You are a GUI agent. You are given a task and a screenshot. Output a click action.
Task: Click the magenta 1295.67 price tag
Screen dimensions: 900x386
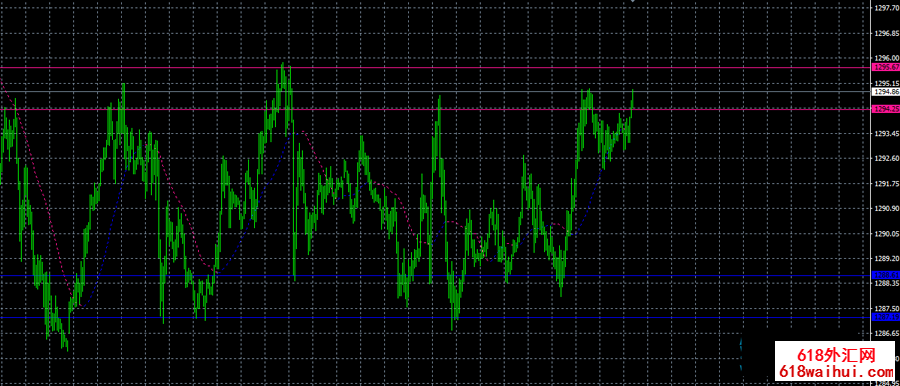point(886,68)
